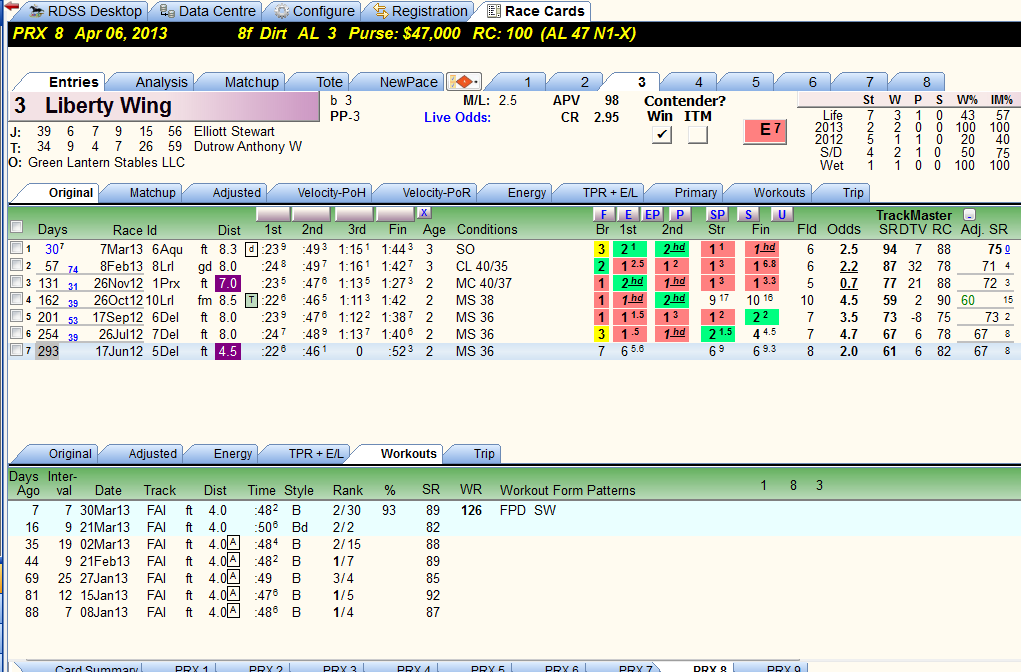Click the Race Cards sheet icon

pos(494,12)
